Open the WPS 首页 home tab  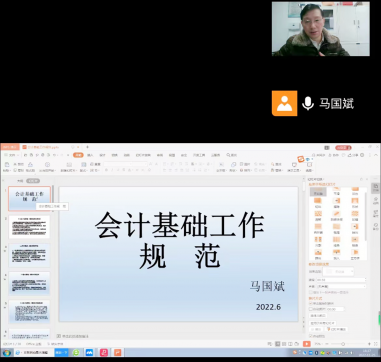[x=10, y=147]
